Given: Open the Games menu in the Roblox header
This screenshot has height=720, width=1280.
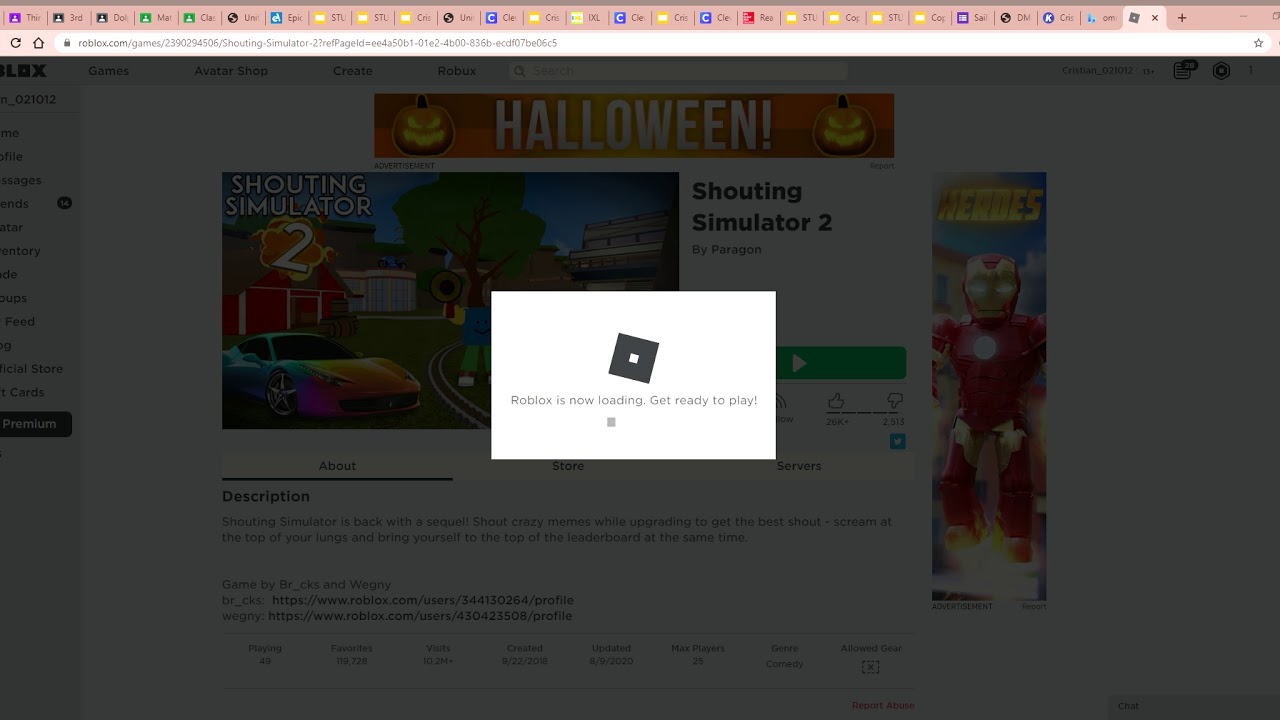Looking at the screenshot, I should click(x=108, y=71).
